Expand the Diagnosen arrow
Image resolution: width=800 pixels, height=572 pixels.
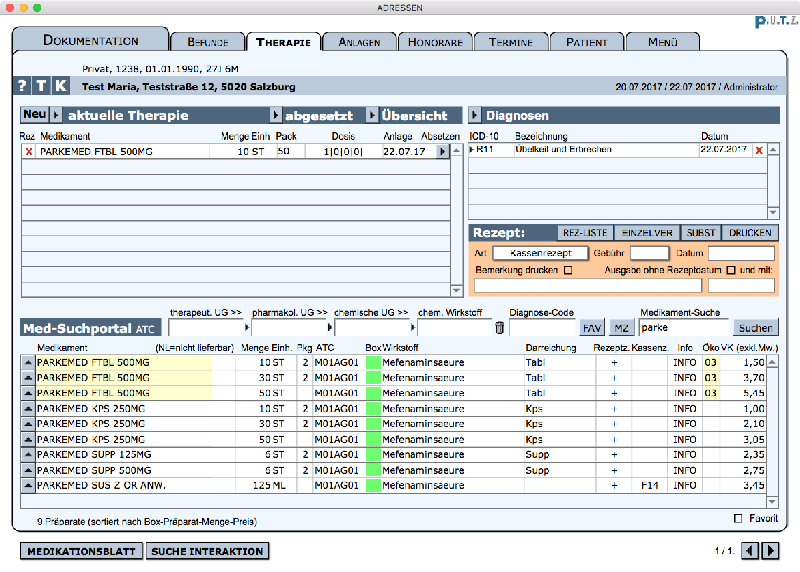click(475, 115)
